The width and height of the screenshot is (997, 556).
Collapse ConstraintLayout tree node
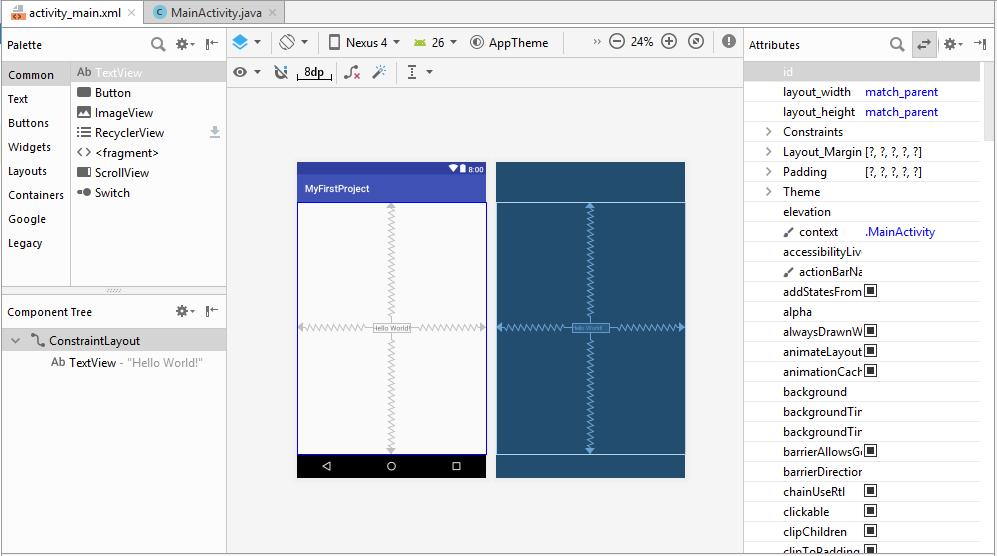click(16, 341)
